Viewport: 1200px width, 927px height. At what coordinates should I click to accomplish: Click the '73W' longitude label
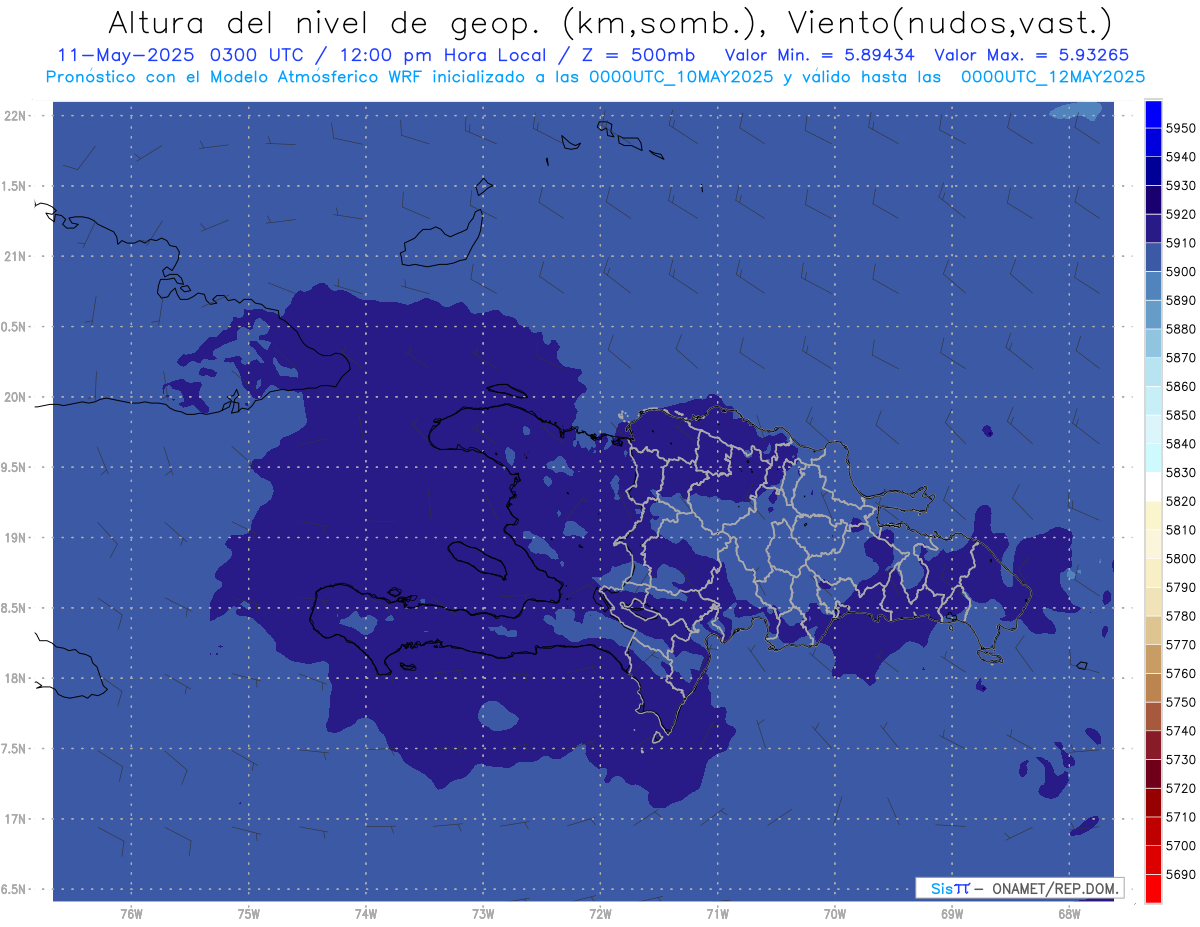pos(483,914)
